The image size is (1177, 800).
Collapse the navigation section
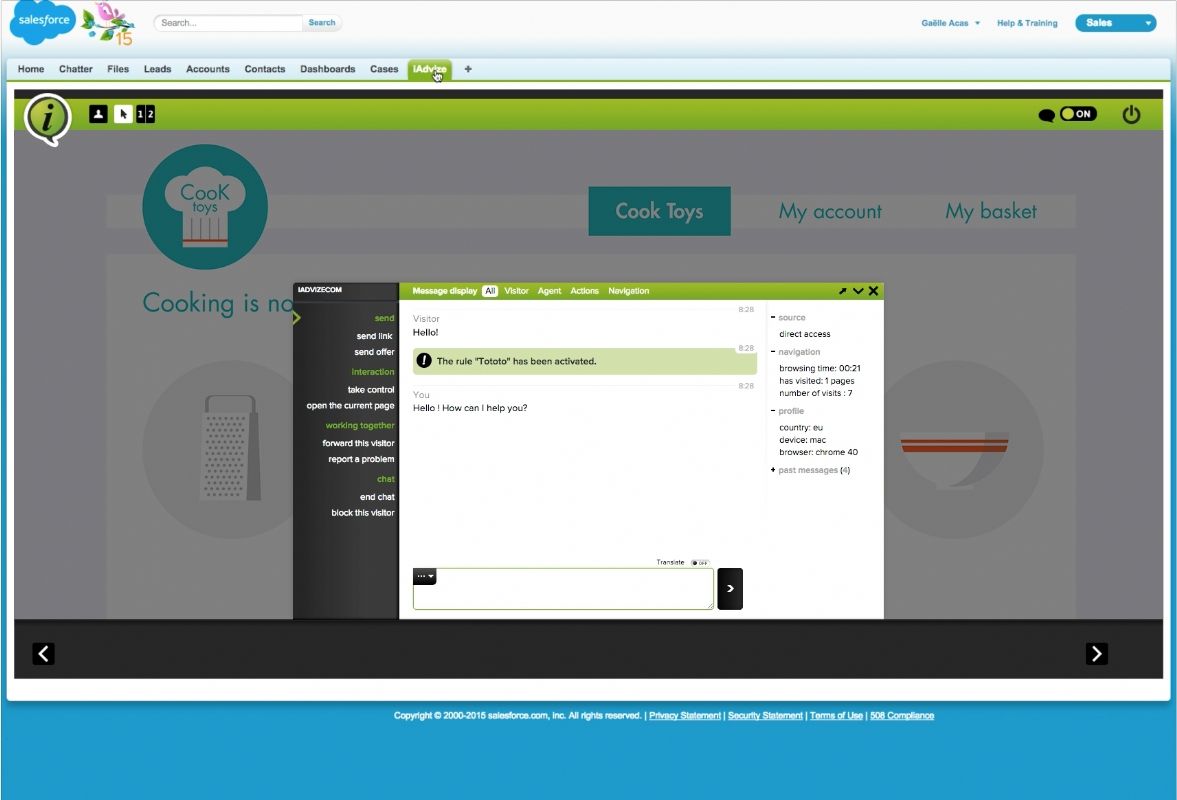772,352
